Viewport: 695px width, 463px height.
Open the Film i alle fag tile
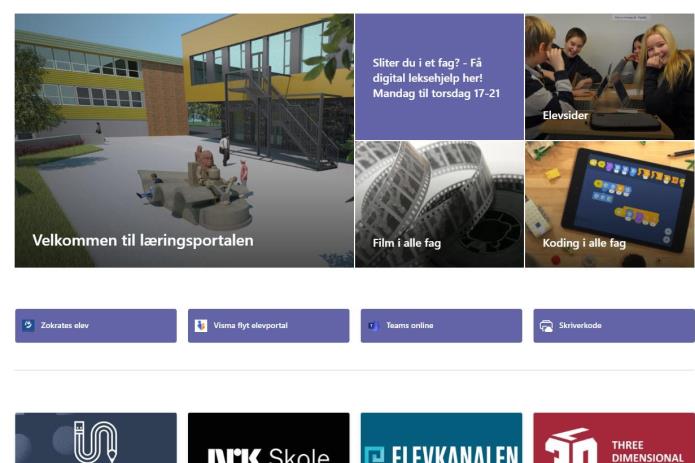[x=439, y=204]
